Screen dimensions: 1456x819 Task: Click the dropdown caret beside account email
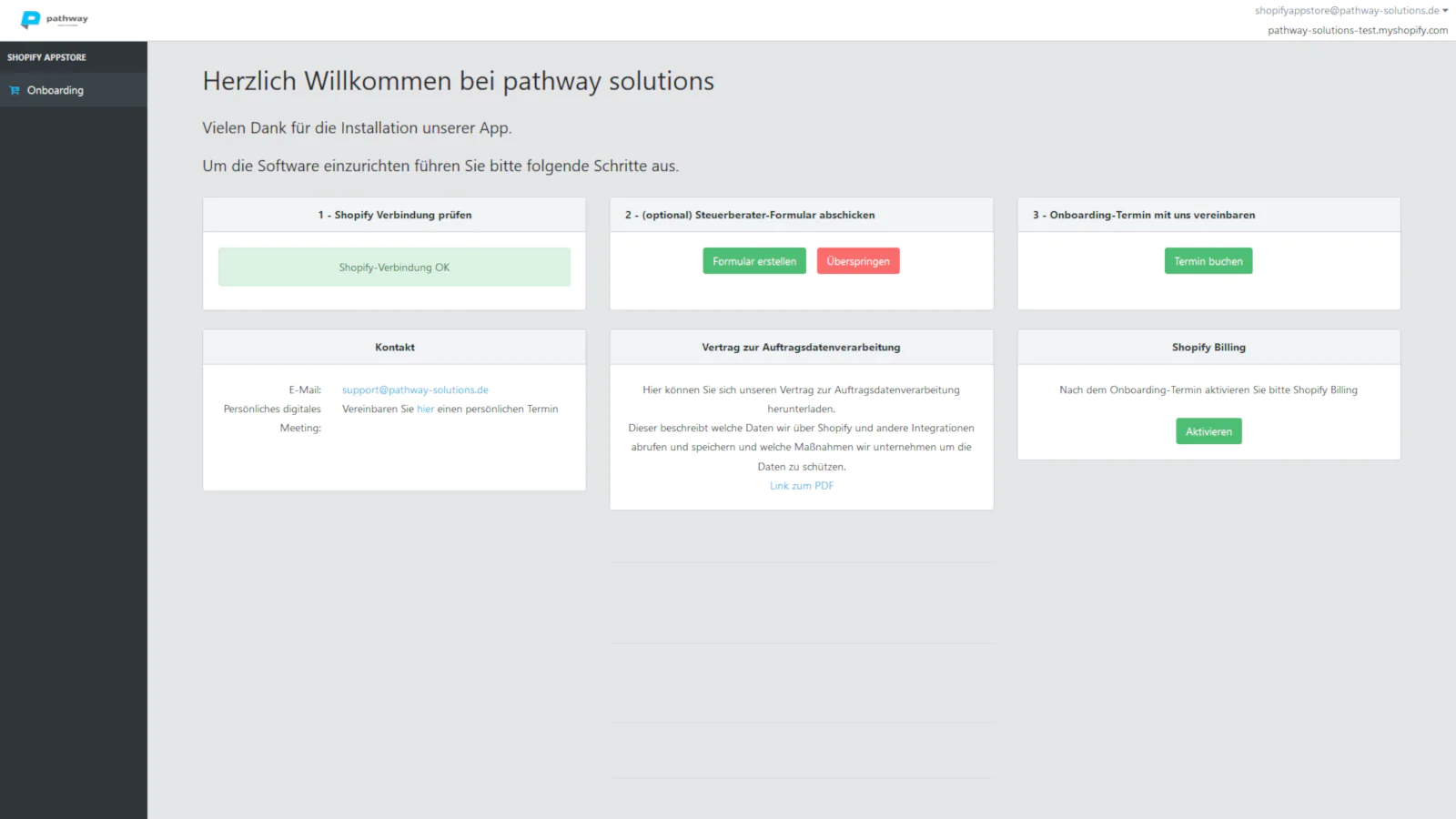click(1445, 11)
